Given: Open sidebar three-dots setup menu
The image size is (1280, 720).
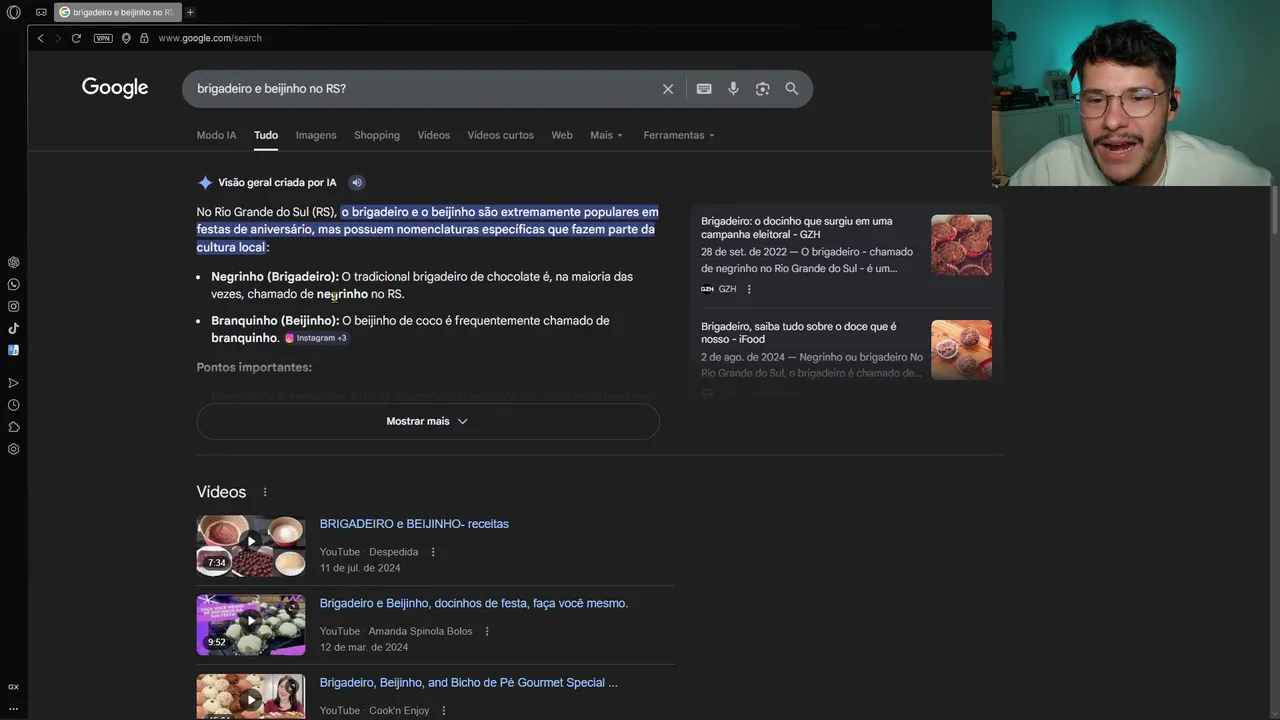Looking at the screenshot, I should pos(13,708).
